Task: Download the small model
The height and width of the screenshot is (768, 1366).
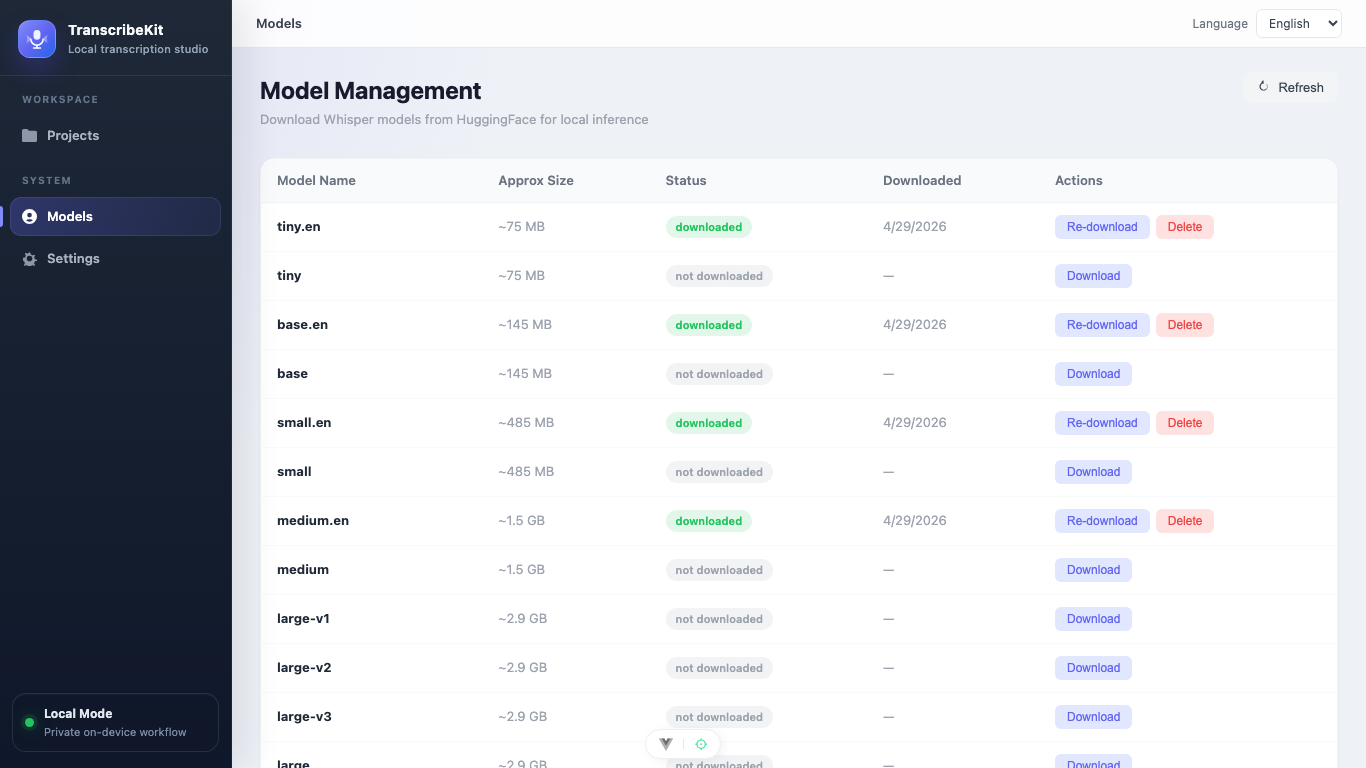Action: point(1093,472)
